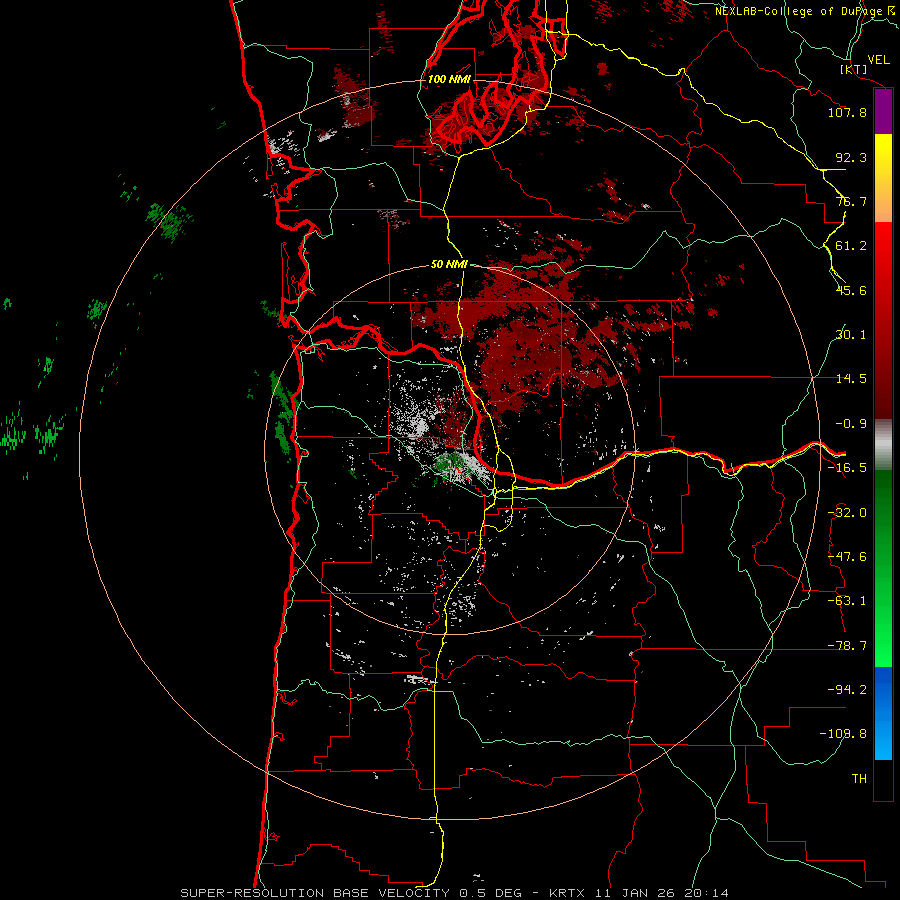Click the -94.2 scale value
This screenshot has height=900, width=900.
[x=847, y=690]
